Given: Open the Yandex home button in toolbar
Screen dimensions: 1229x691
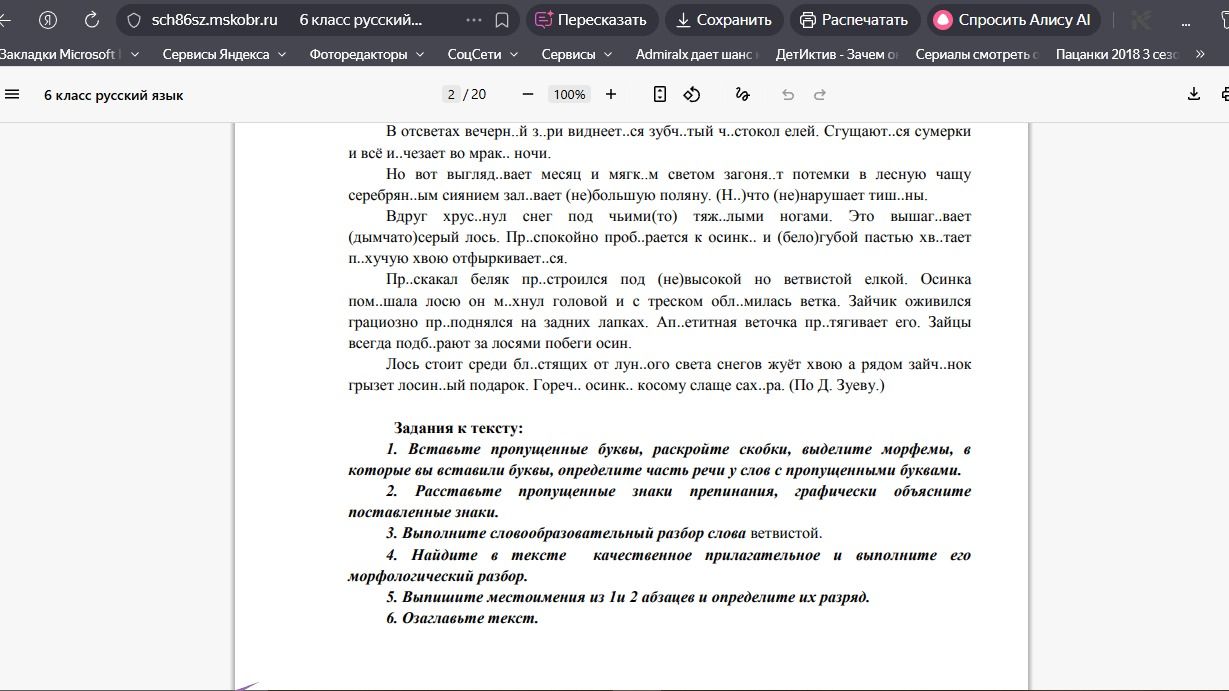Looking at the screenshot, I should (x=48, y=20).
